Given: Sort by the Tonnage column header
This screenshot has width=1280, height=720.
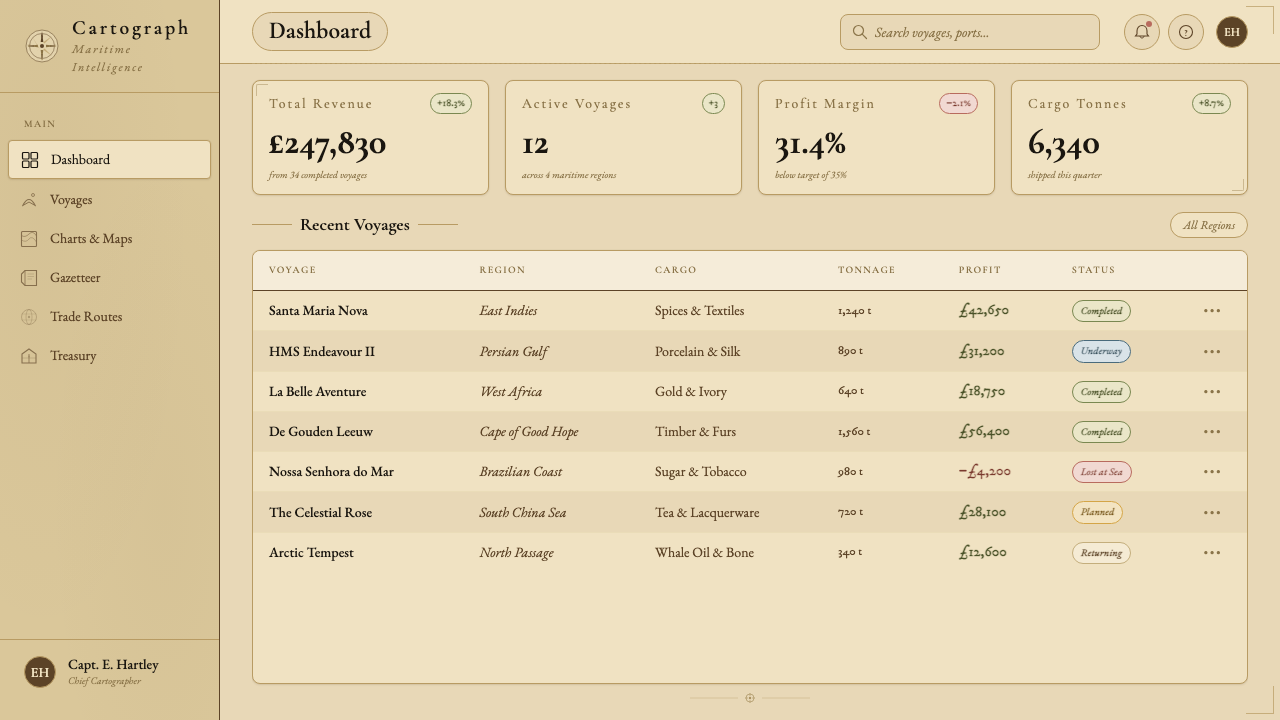Looking at the screenshot, I should 866,270.
